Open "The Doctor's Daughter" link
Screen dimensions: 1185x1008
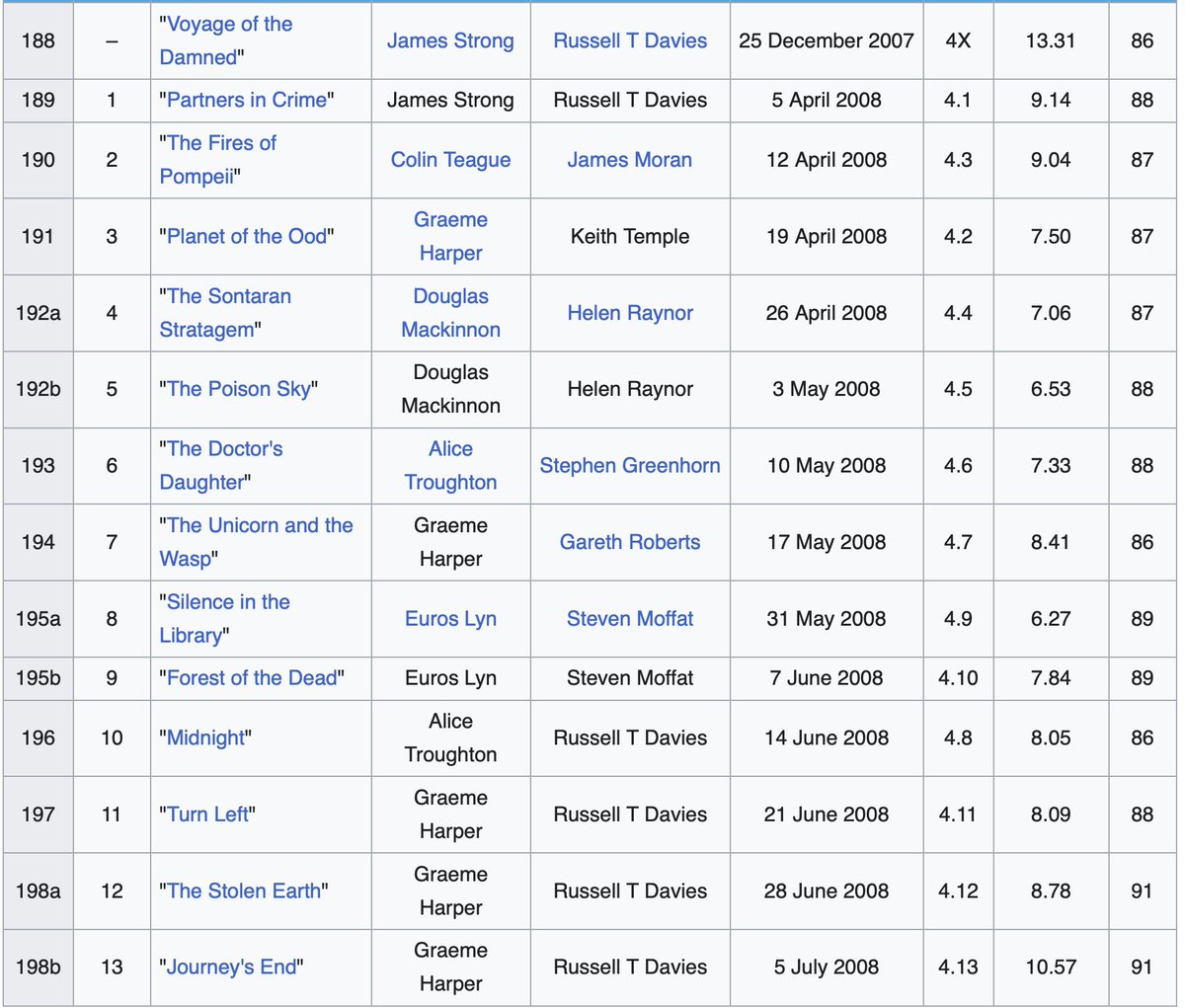click(x=221, y=466)
